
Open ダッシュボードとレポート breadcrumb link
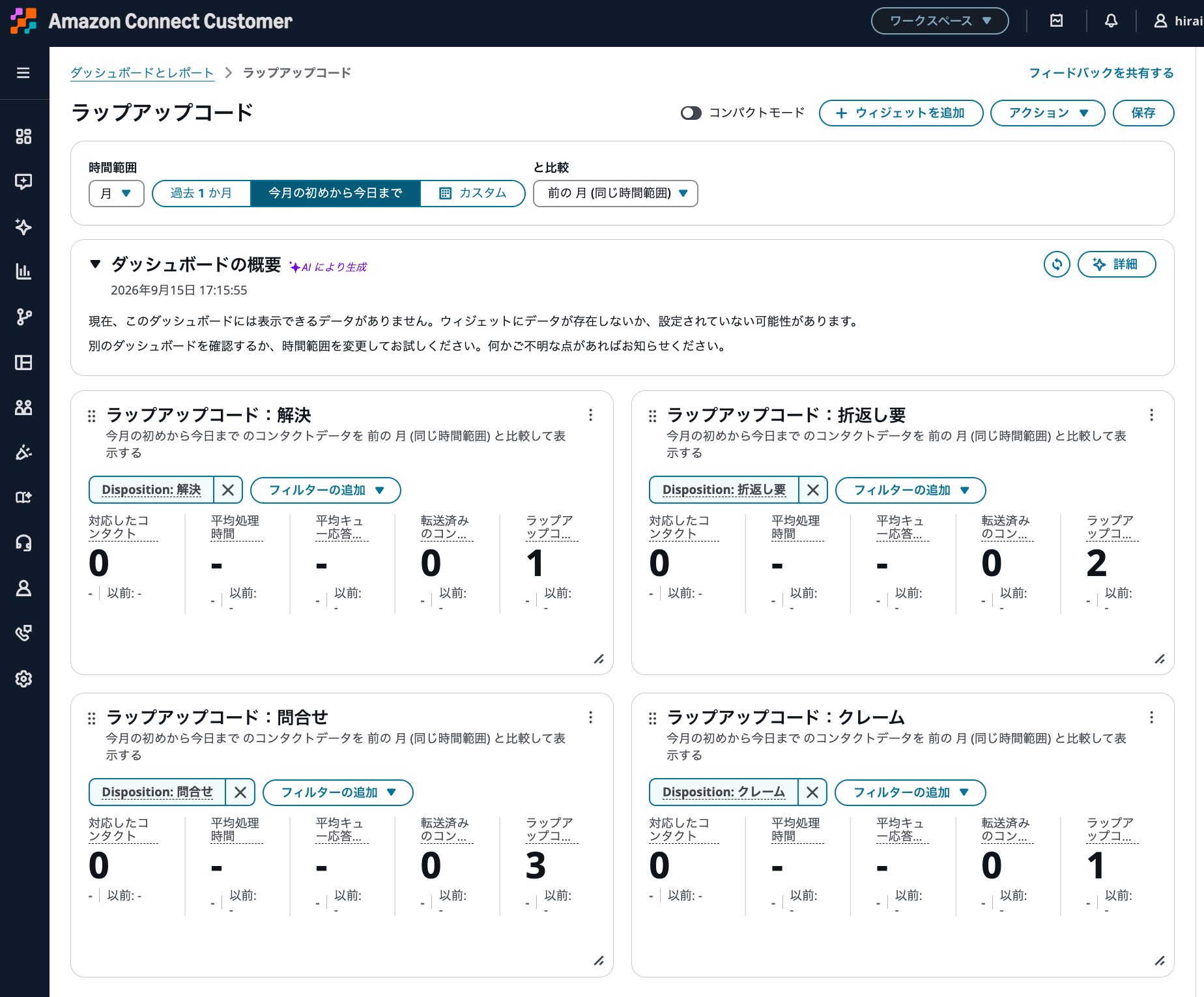point(142,73)
